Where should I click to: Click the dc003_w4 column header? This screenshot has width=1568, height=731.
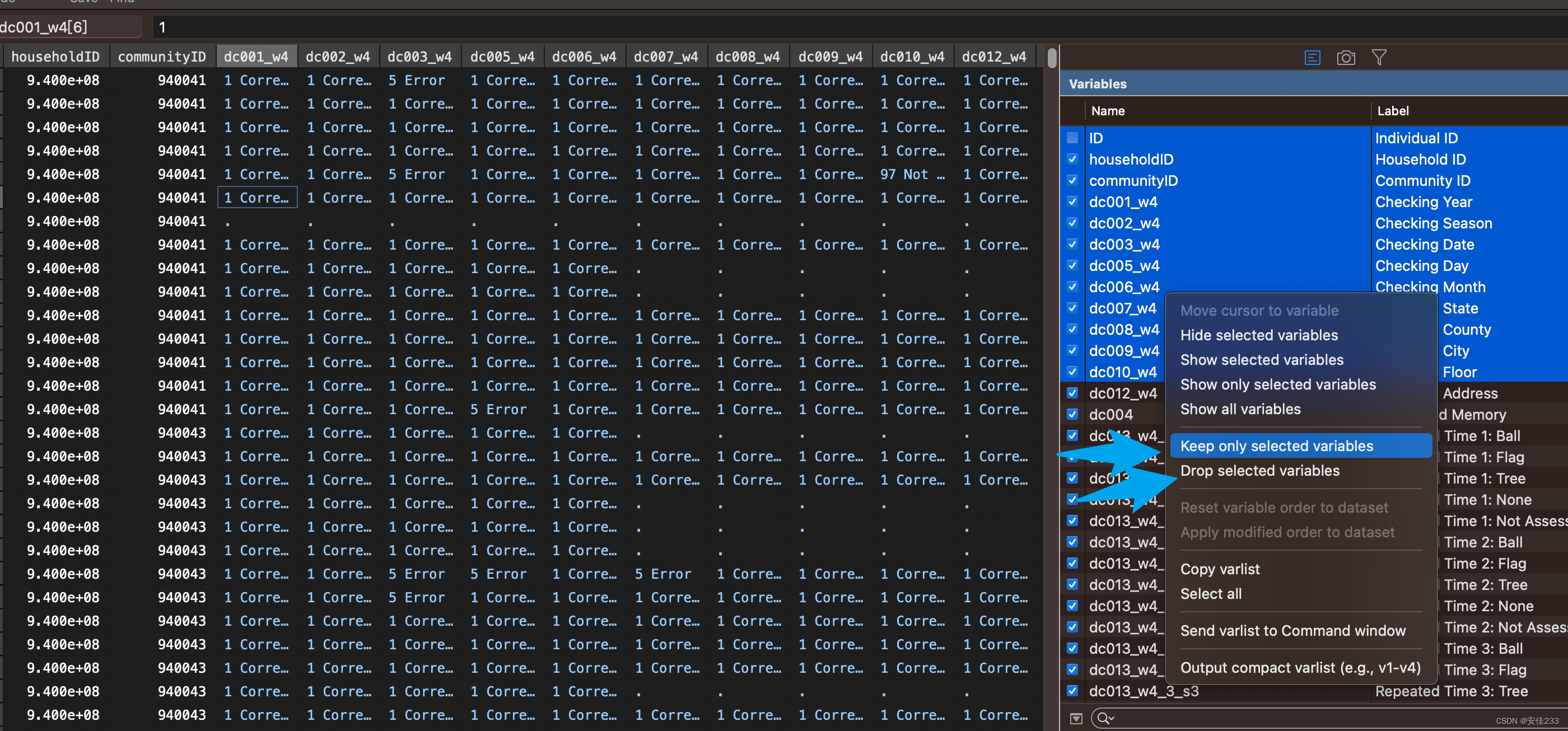pyautogui.click(x=419, y=57)
